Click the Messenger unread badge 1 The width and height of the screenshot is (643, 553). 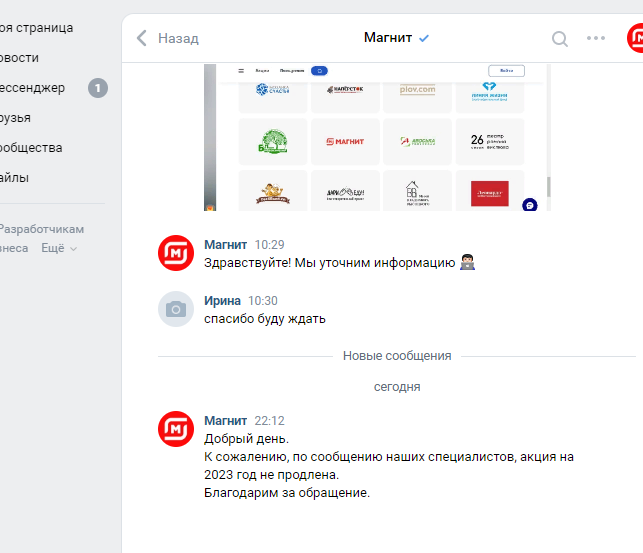point(98,88)
